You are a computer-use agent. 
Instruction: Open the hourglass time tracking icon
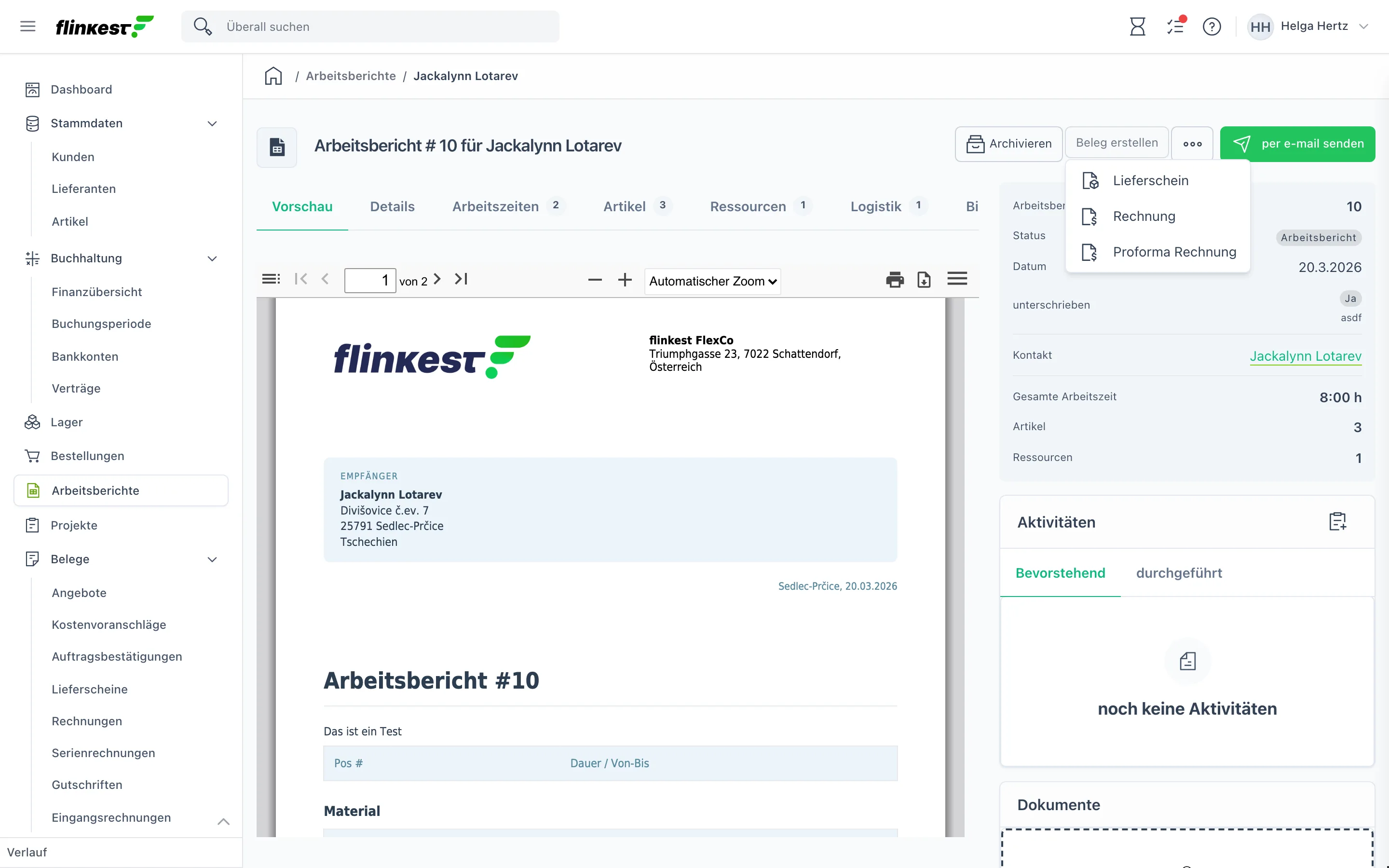(x=1137, y=27)
